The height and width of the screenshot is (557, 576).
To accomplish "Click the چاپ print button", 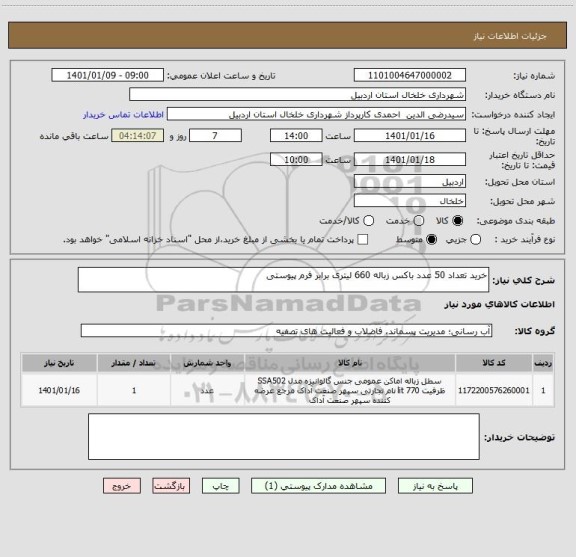I will [x=220, y=486].
